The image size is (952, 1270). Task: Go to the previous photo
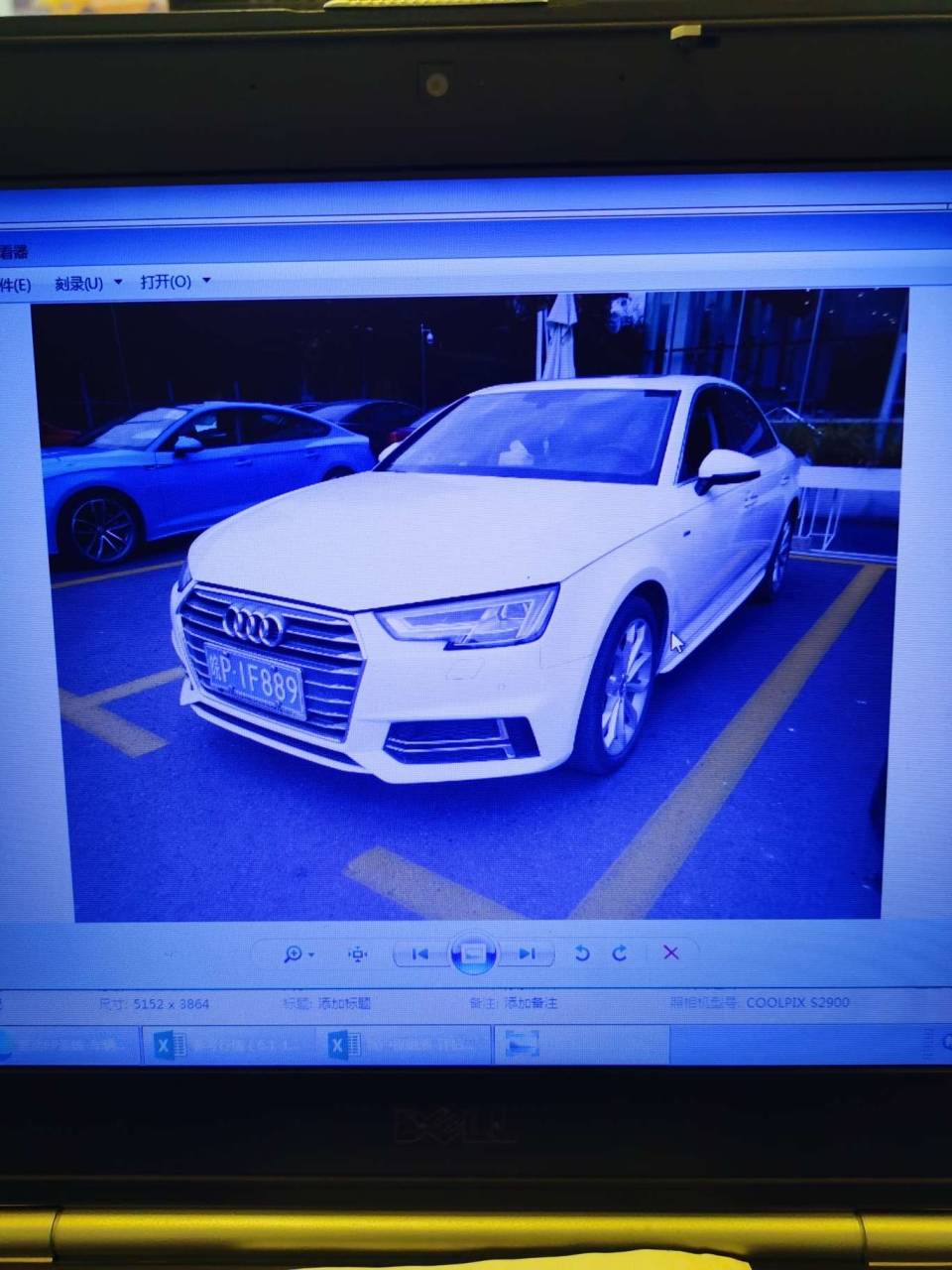(420, 953)
